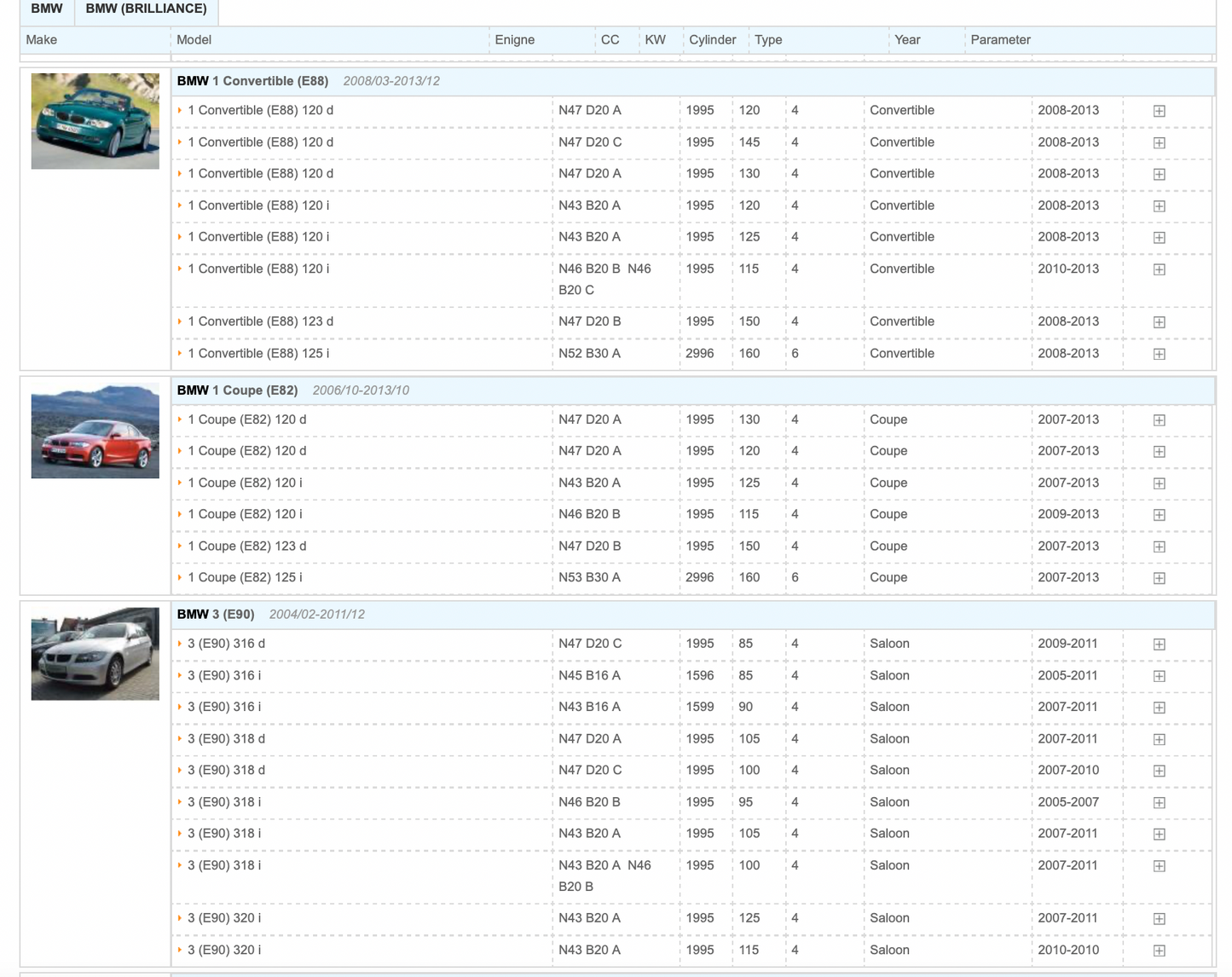The height and width of the screenshot is (977, 1232).
Task: Expand parameters for Coupe 120 i 125 KW row
Action: pyautogui.click(x=1159, y=483)
